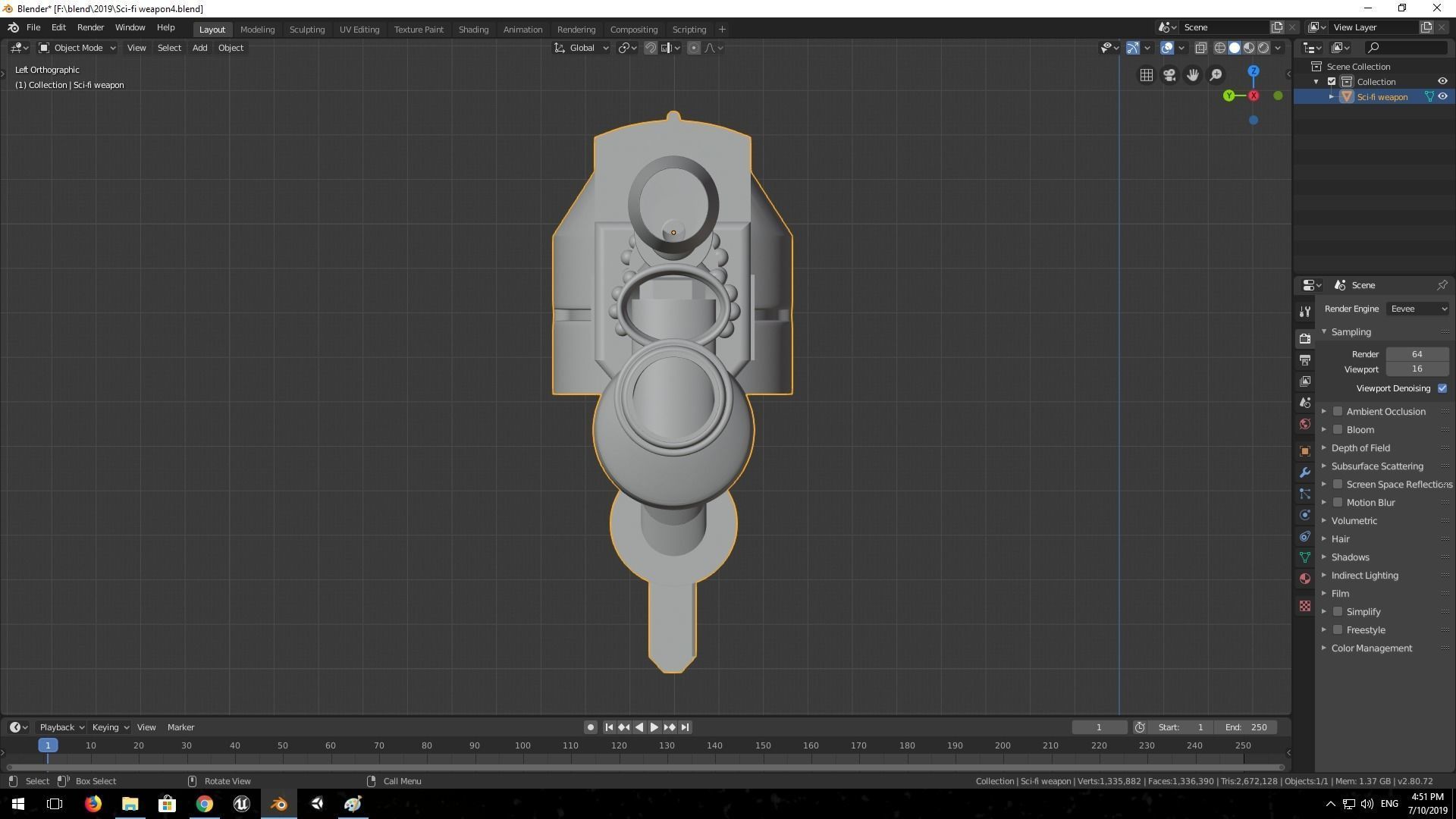Open the Output properties tab
Image resolution: width=1456 pixels, height=819 pixels.
click(x=1304, y=360)
